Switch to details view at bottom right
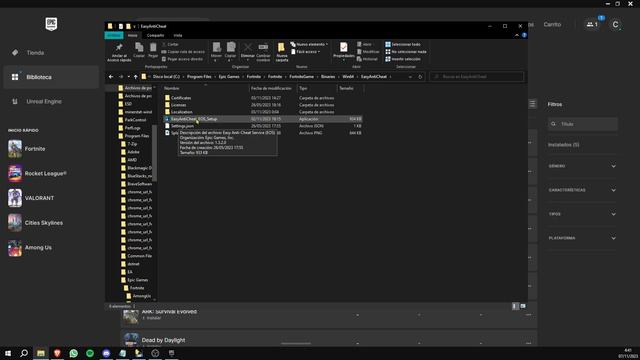Screen dimensions: 640x360 (515, 306)
